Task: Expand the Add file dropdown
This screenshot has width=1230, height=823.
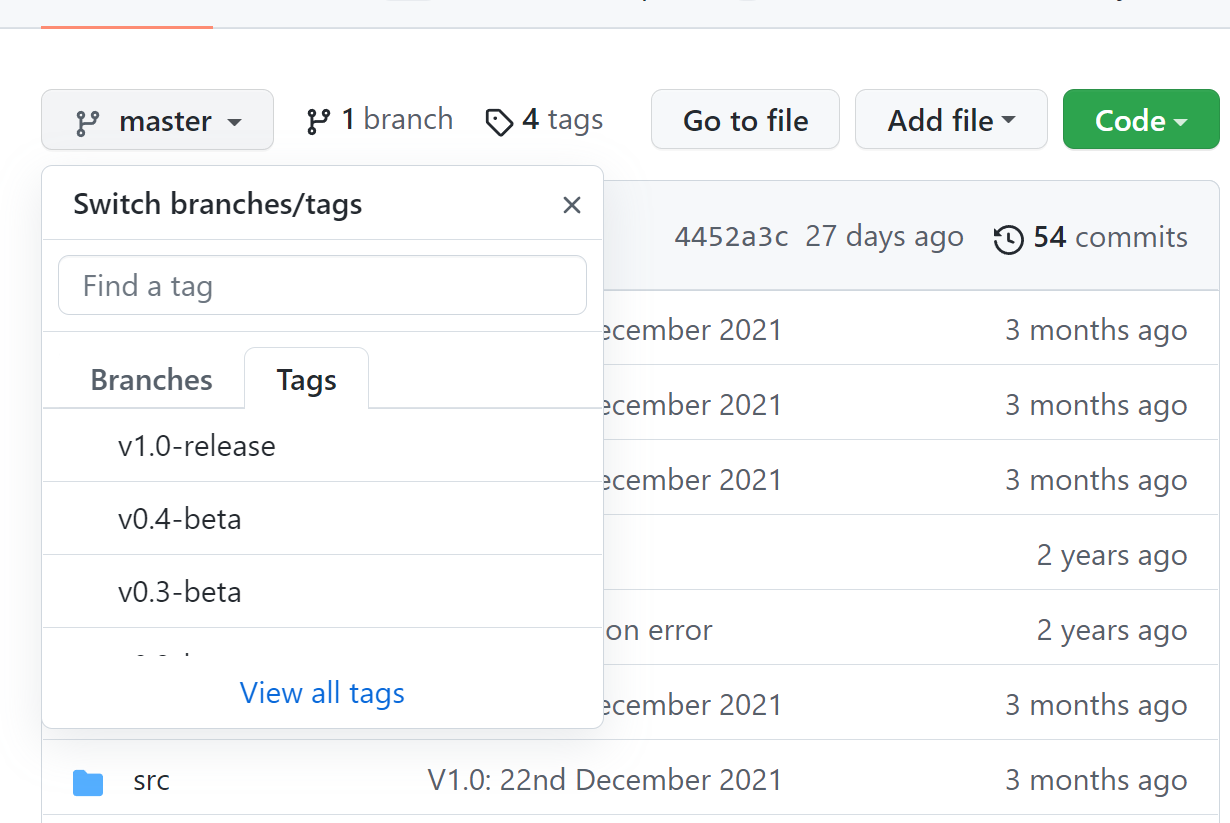Action: click(x=951, y=120)
